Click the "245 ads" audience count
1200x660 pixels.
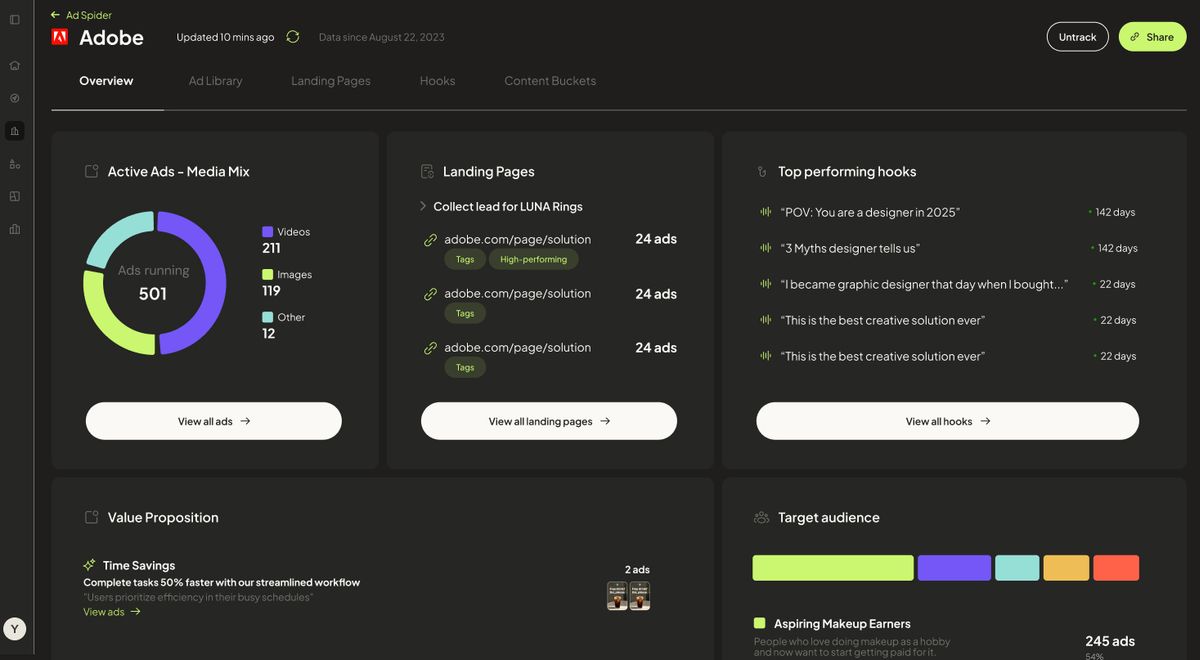1110,641
